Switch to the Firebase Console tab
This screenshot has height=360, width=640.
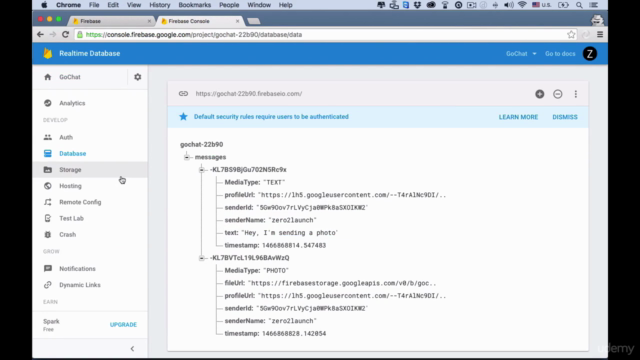tap(199, 21)
